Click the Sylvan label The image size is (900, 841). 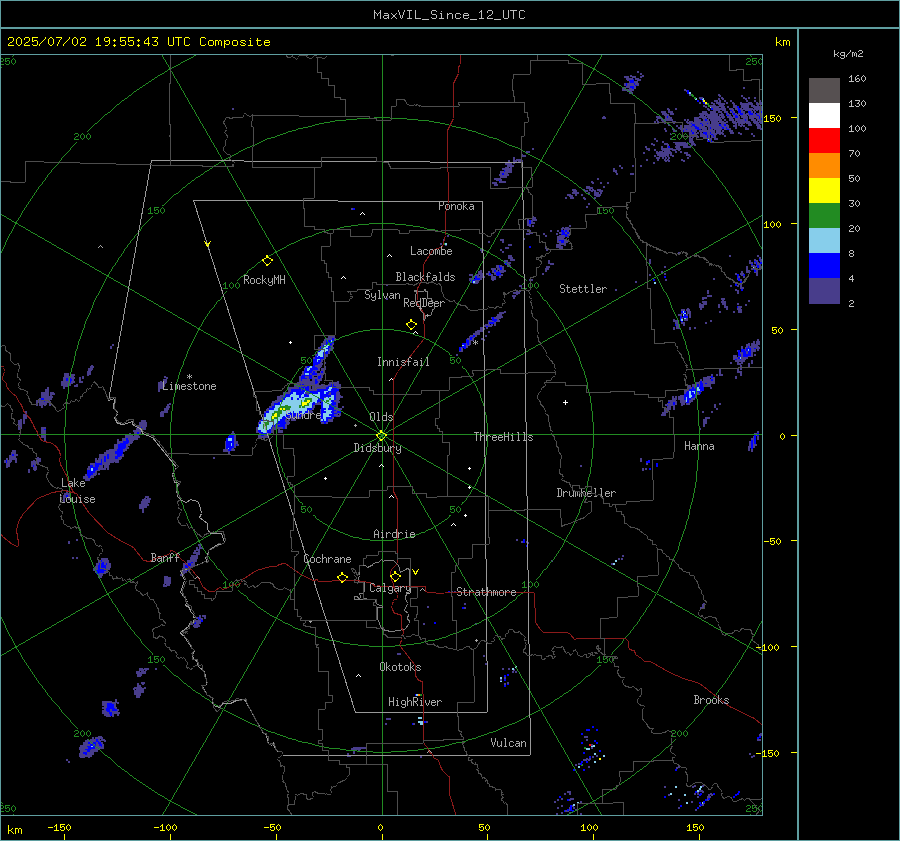(382, 295)
